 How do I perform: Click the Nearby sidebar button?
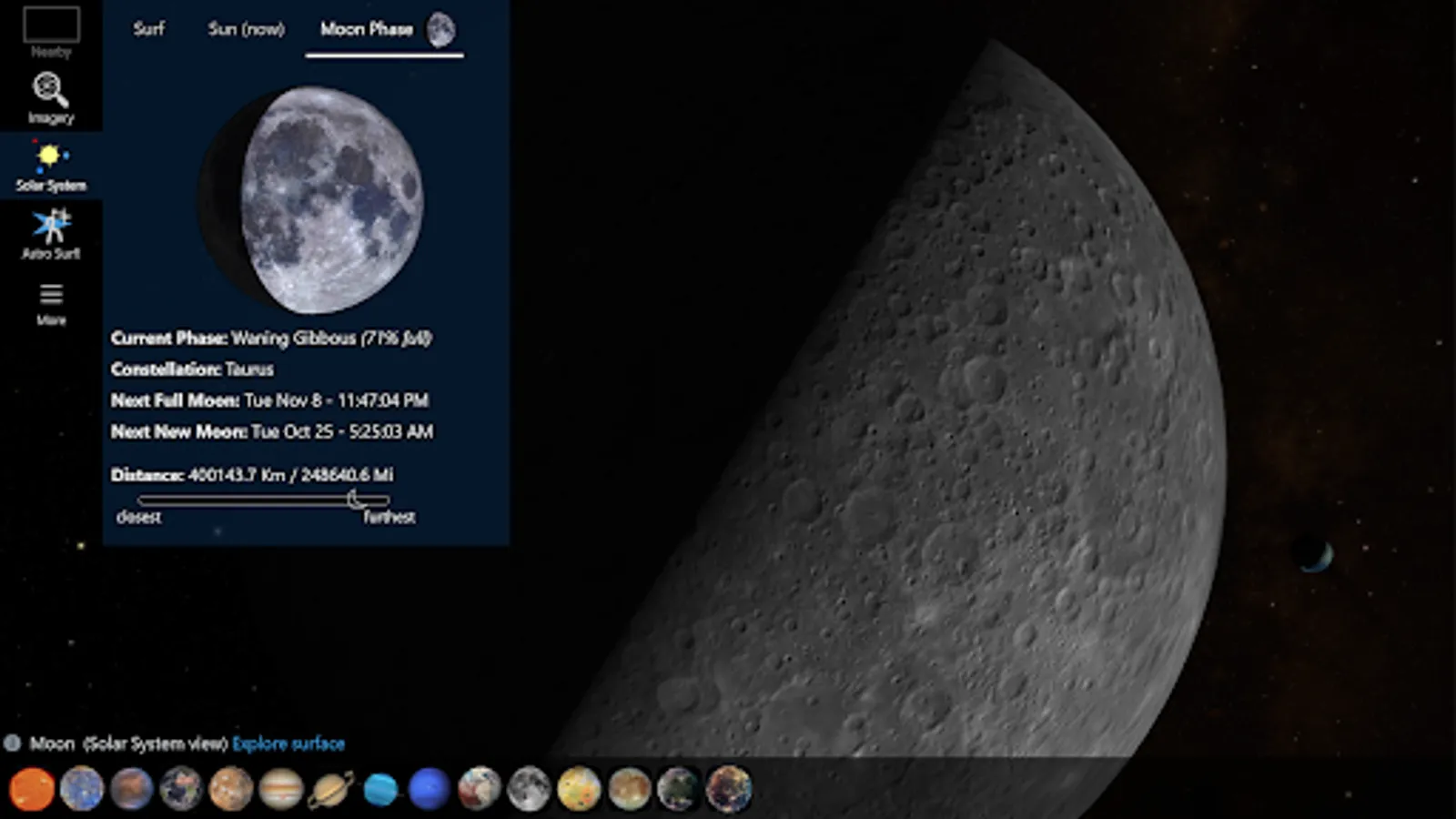click(x=51, y=32)
